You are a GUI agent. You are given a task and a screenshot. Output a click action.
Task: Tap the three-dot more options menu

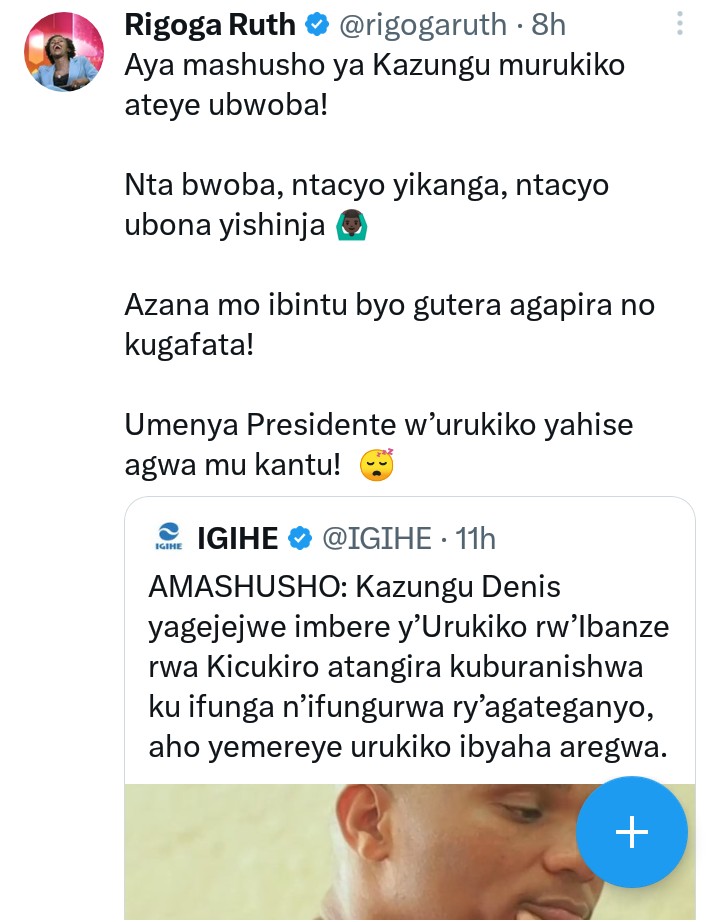pyautogui.click(x=680, y=24)
